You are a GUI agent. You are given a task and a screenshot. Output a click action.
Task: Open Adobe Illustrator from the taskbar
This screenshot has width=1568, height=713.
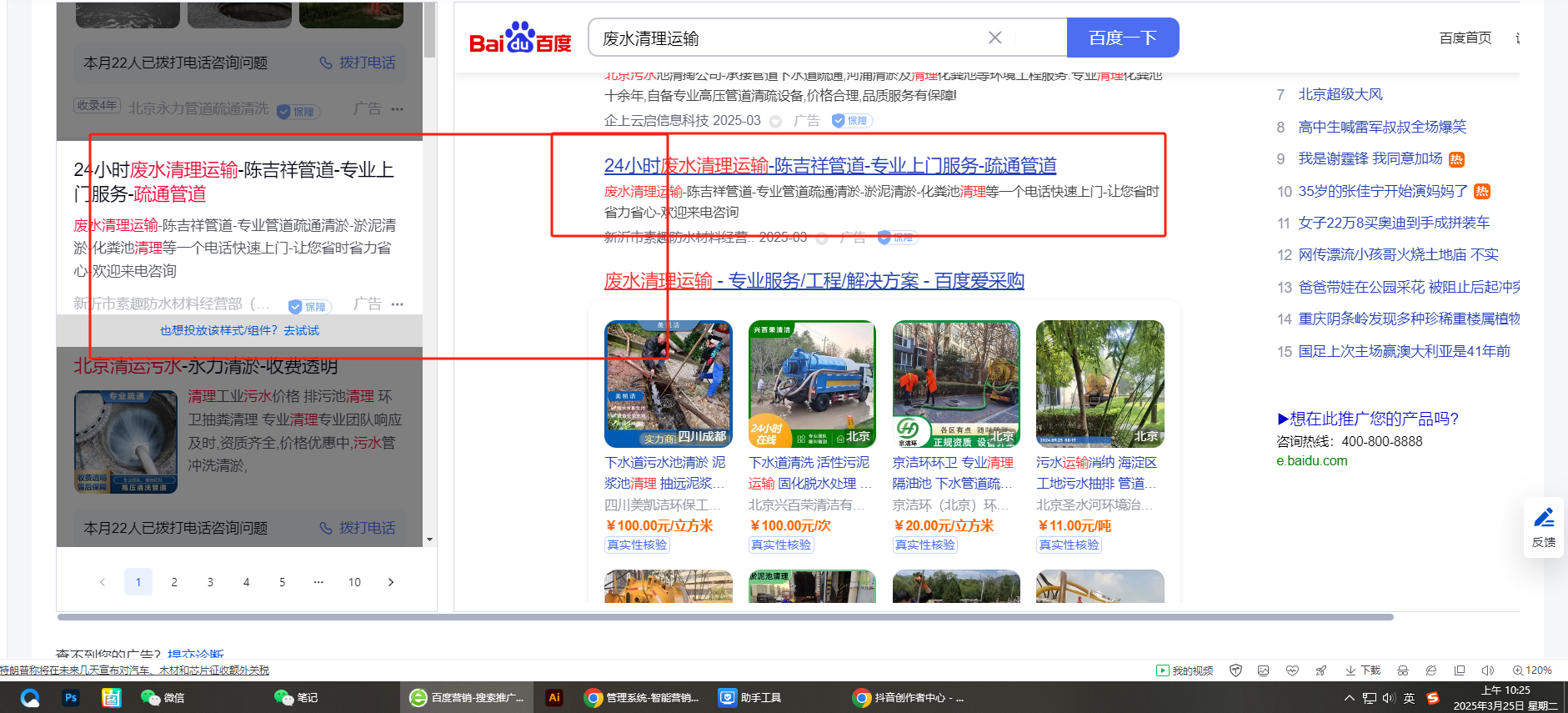point(554,698)
